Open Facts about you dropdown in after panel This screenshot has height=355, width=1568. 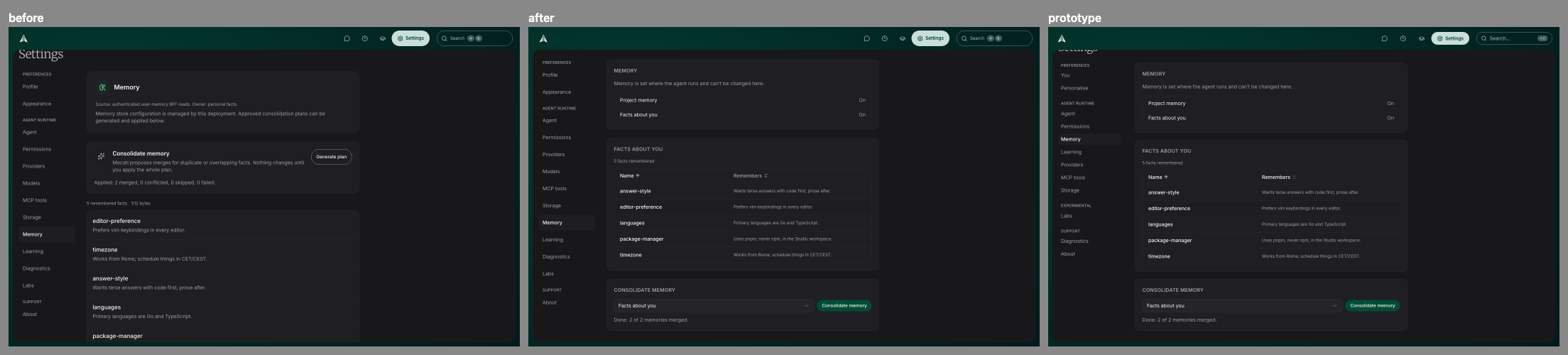click(713, 306)
